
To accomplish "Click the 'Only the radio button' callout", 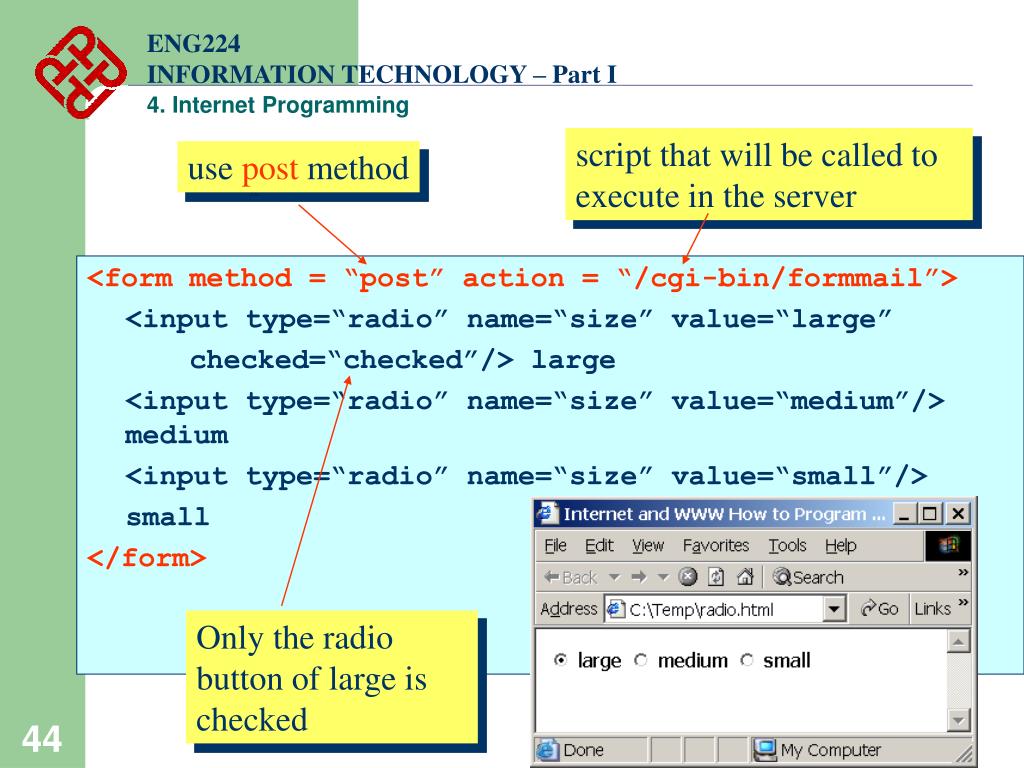I will click(332, 678).
